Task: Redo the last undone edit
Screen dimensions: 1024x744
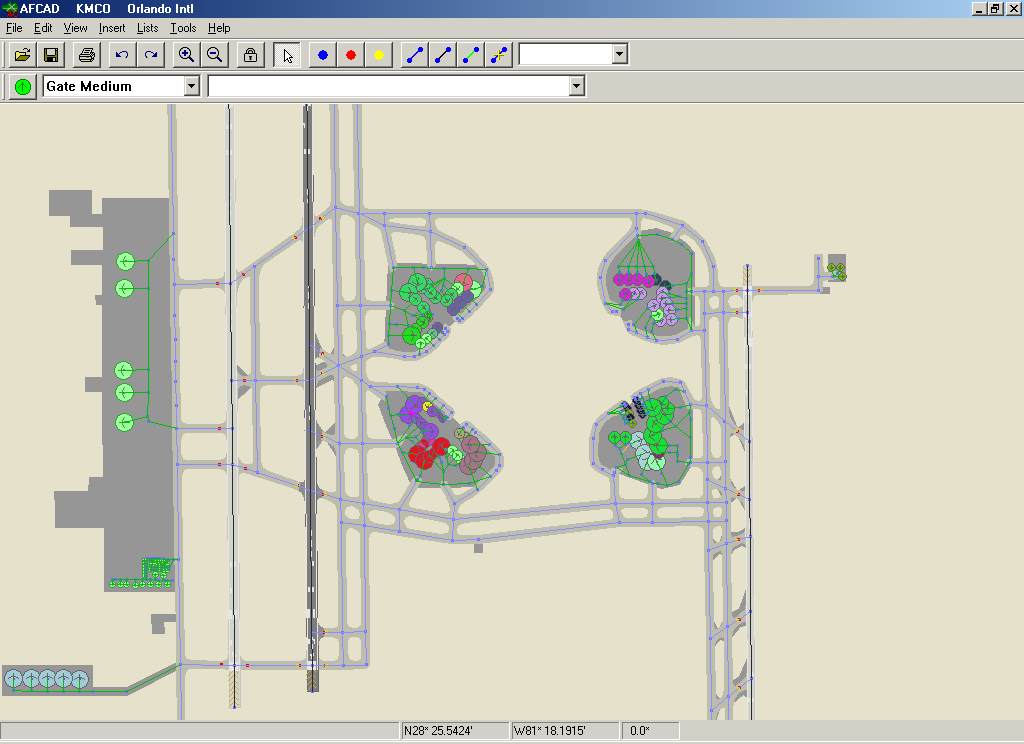Action: pos(150,55)
